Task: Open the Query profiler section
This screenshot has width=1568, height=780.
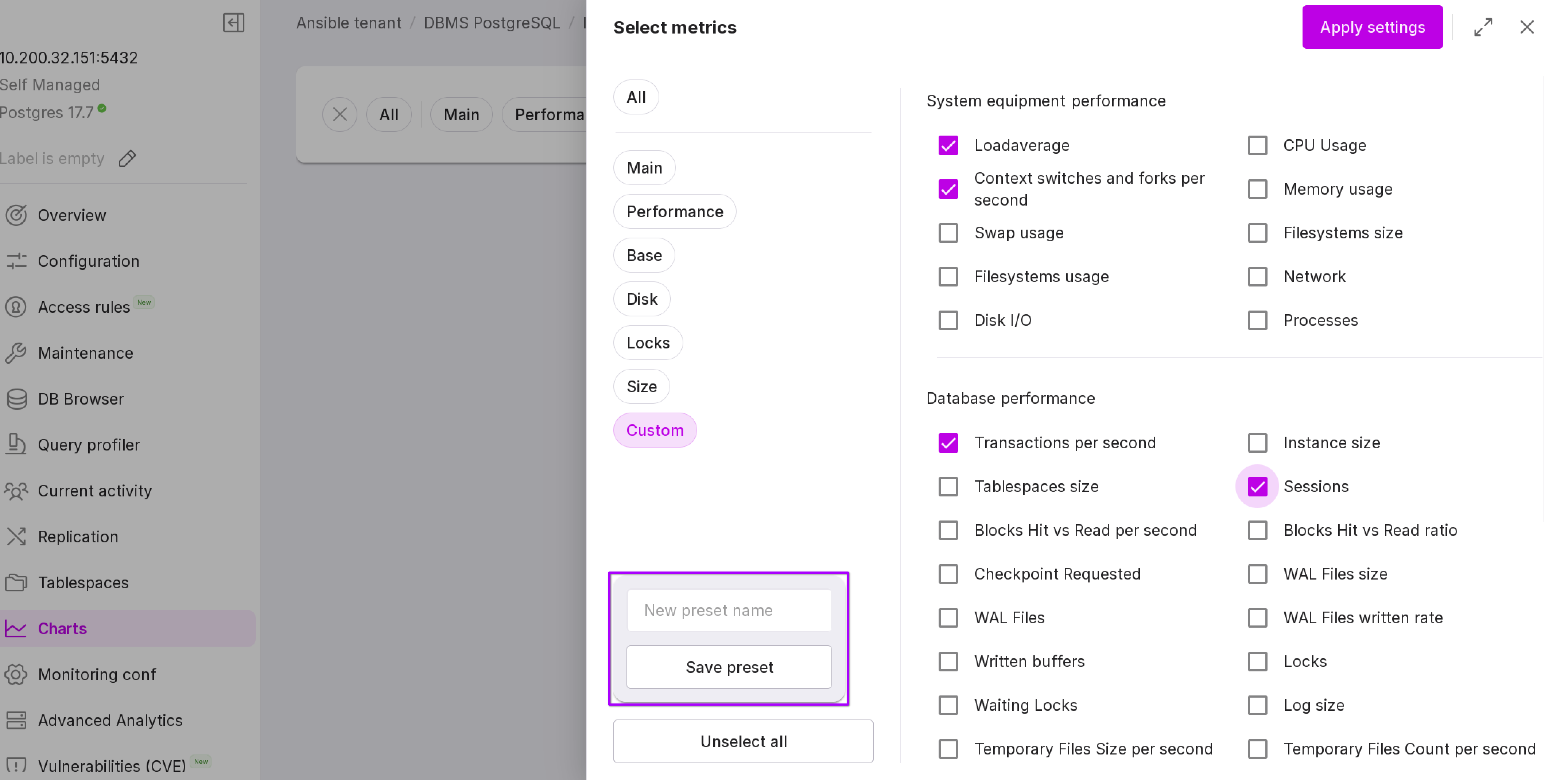Action: (x=89, y=445)
